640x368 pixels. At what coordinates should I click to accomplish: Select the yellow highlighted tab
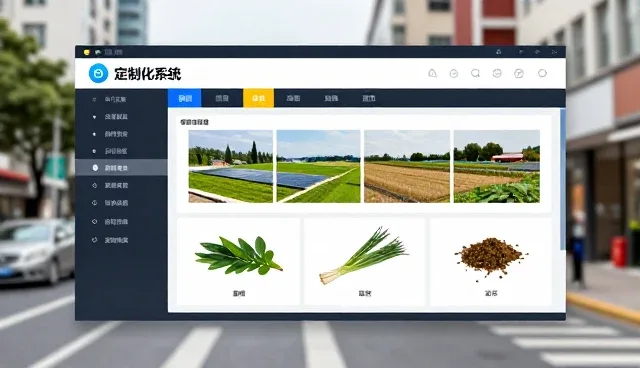(x=258, y=98)
